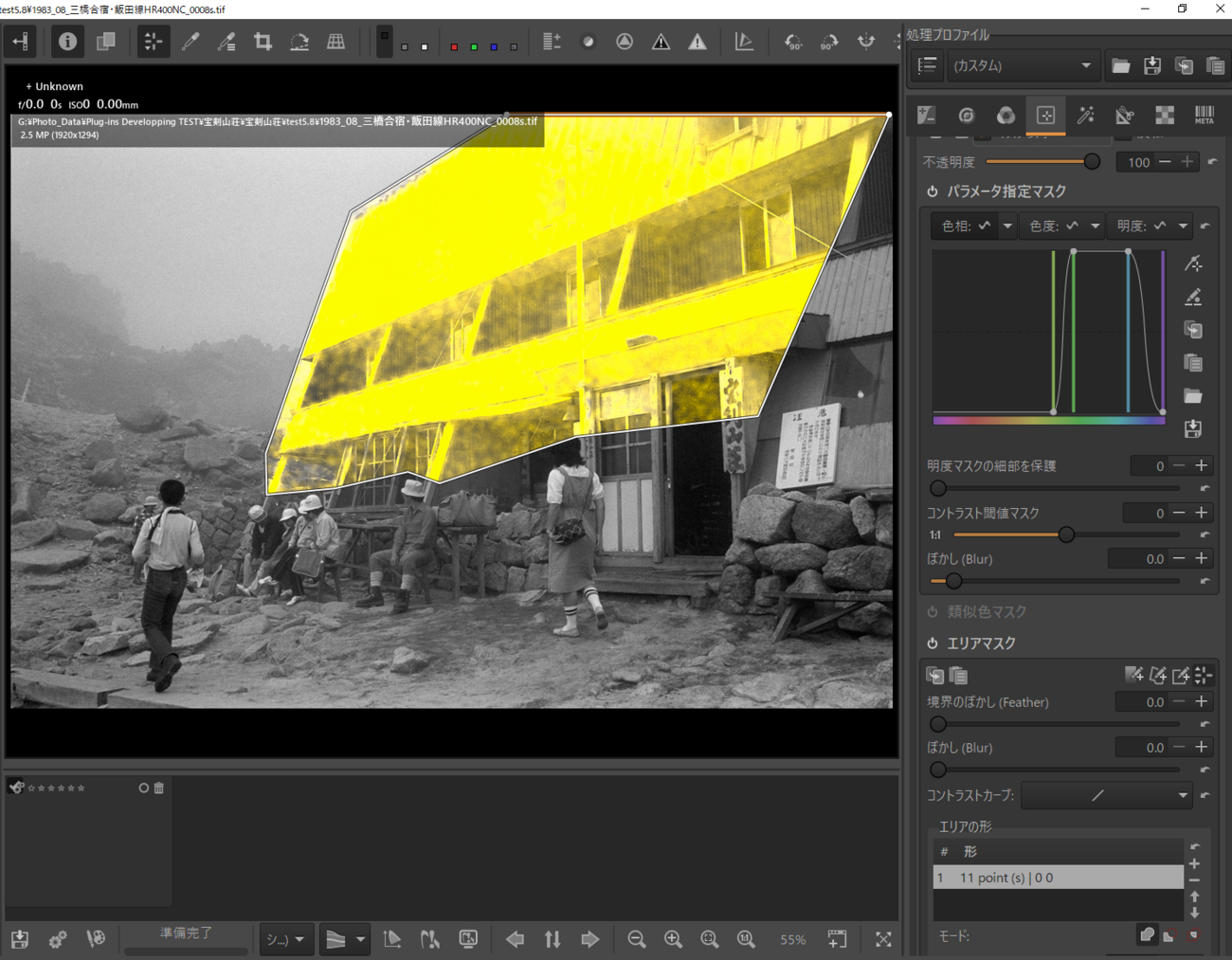Open the コントラストカーブ dropdown
This screenshot has width=1232, height=960.
click(x=1106, y=795)
